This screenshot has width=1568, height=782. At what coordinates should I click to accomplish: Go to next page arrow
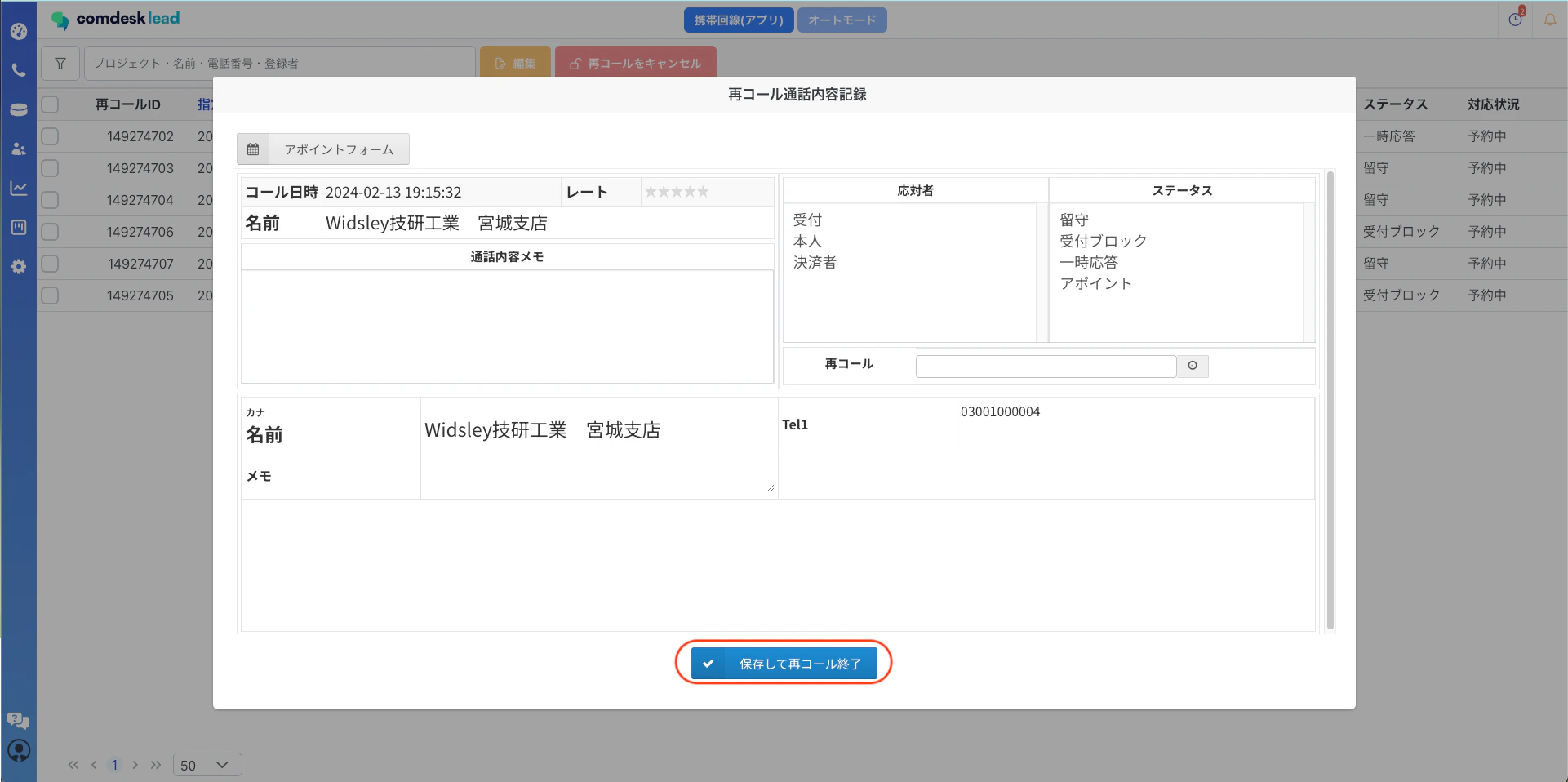[x=135, y=765]
